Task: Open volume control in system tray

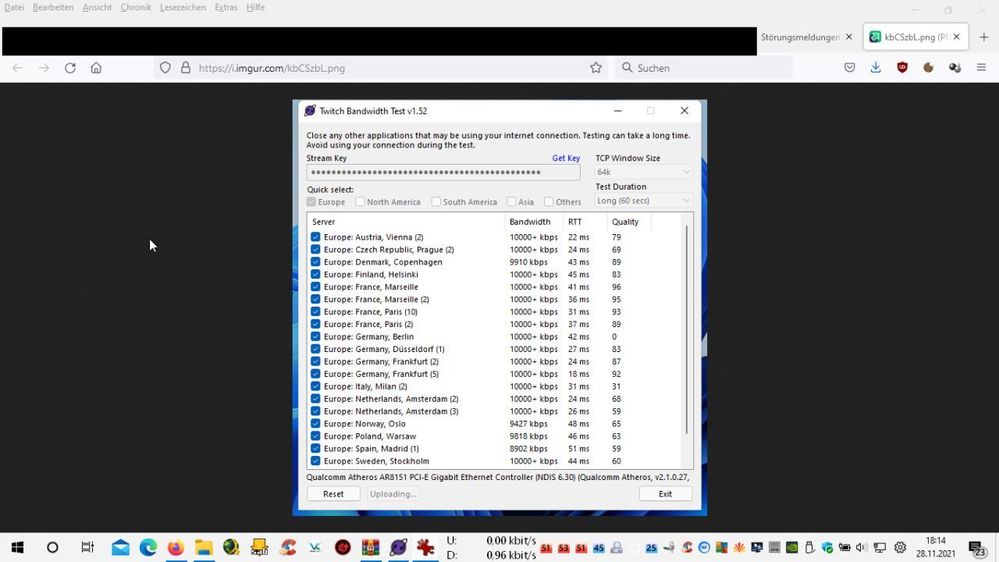Action: 861,547
